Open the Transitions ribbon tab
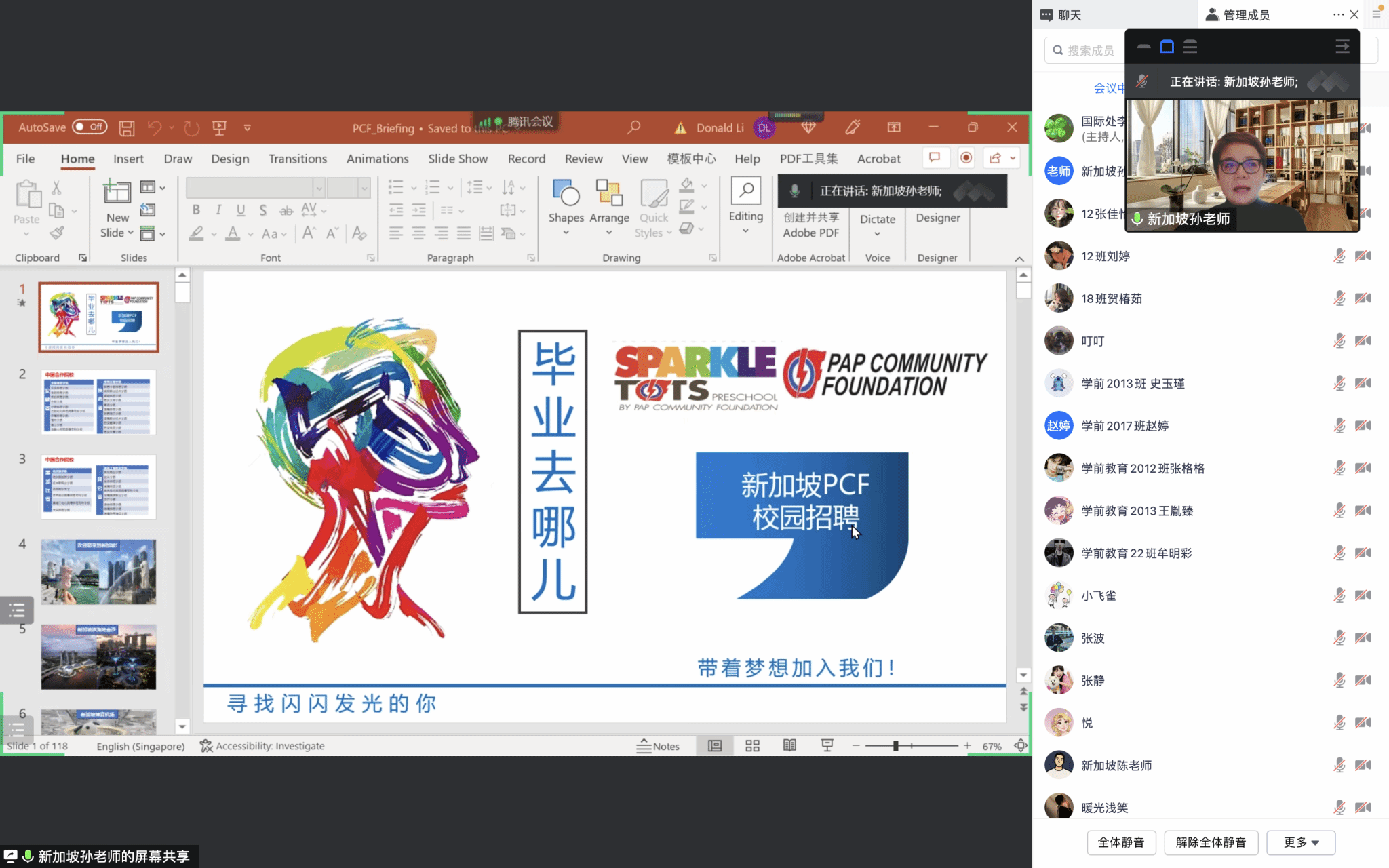Viewport: 1389px width, 868px height. [x=297, y=159]
